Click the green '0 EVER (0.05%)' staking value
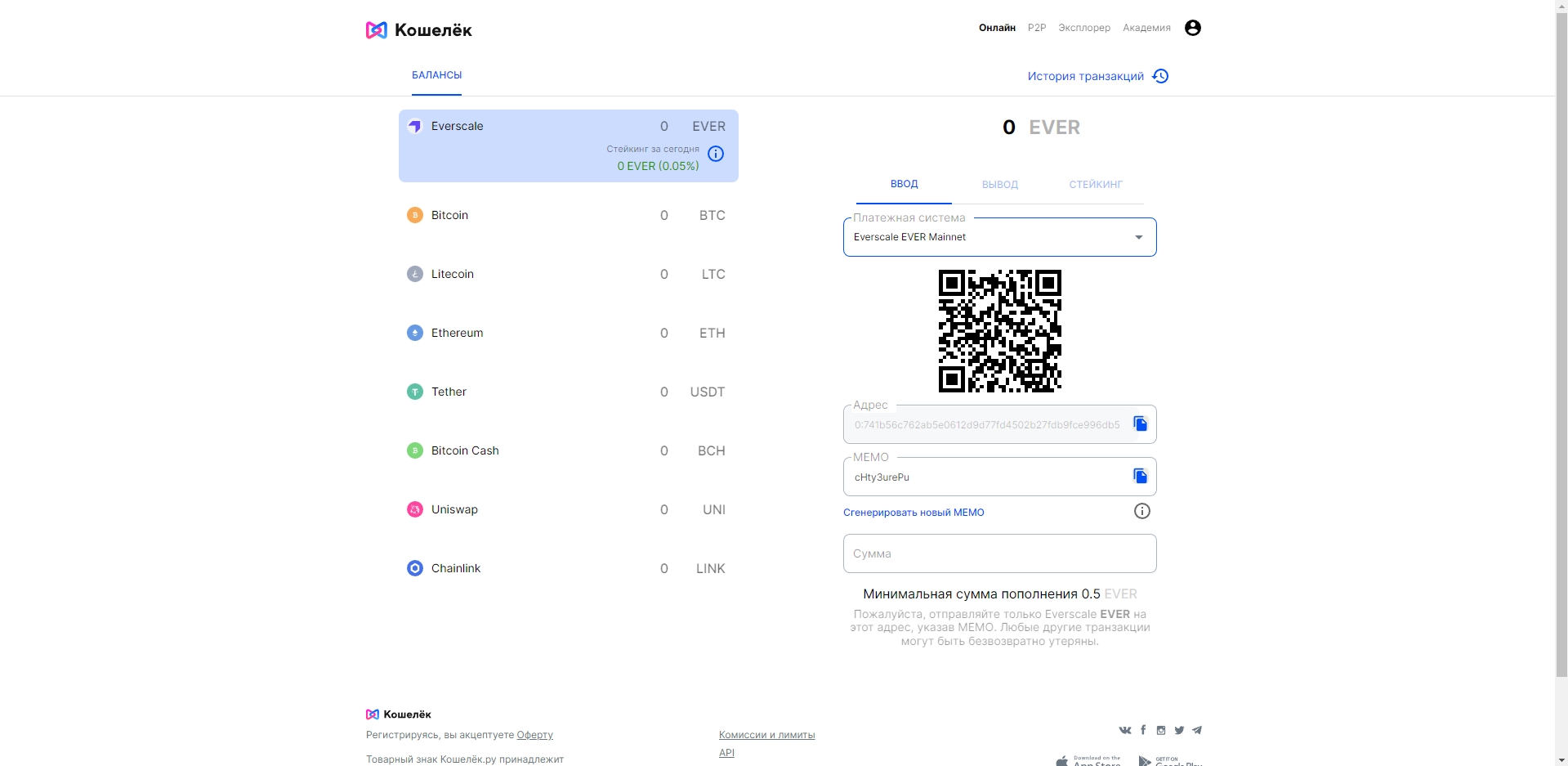This screenshot has height=766, width=1568. point(658,166)
